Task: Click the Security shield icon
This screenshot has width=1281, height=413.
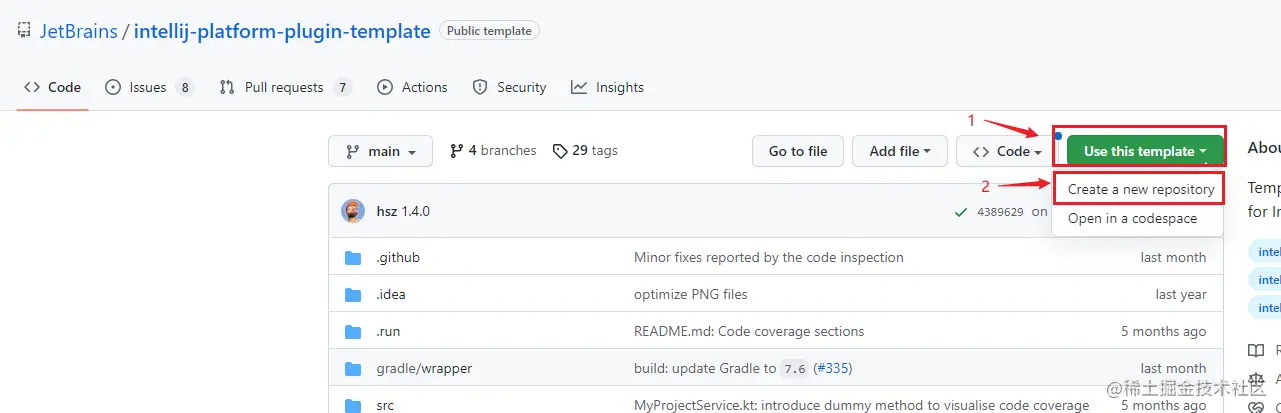Action: pos(480,87)
